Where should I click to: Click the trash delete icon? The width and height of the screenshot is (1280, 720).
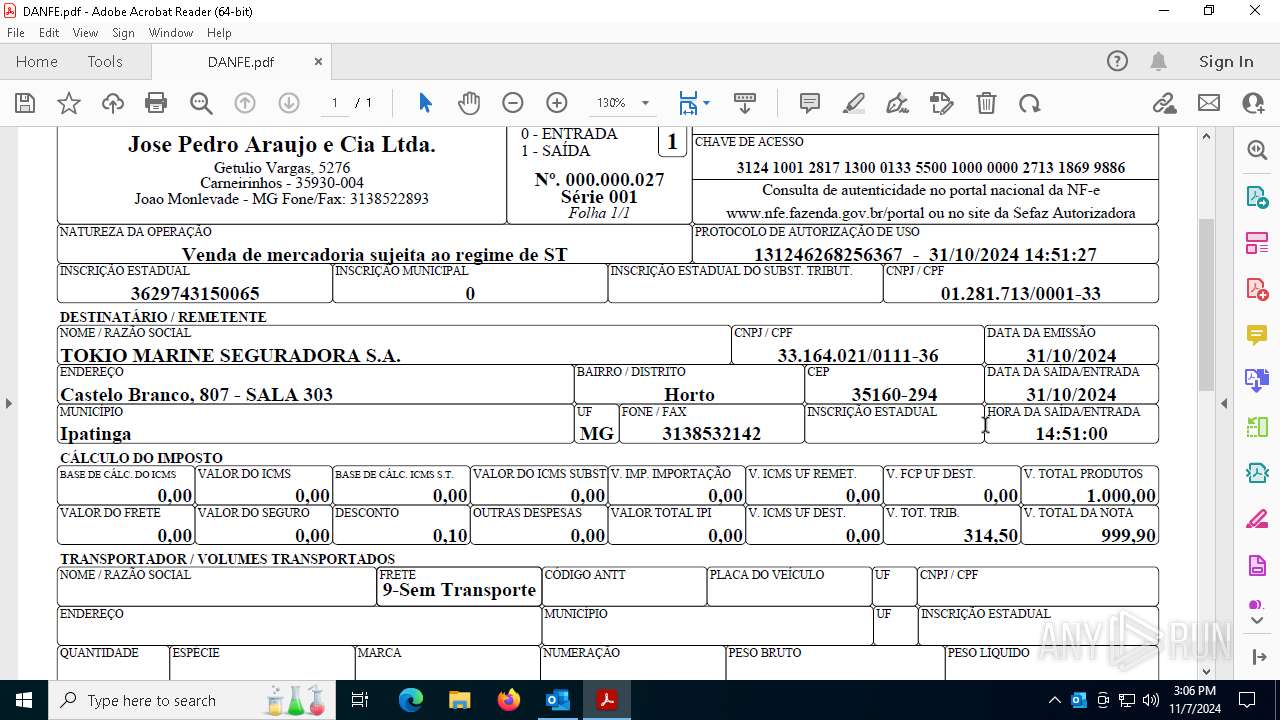point(986,103)
